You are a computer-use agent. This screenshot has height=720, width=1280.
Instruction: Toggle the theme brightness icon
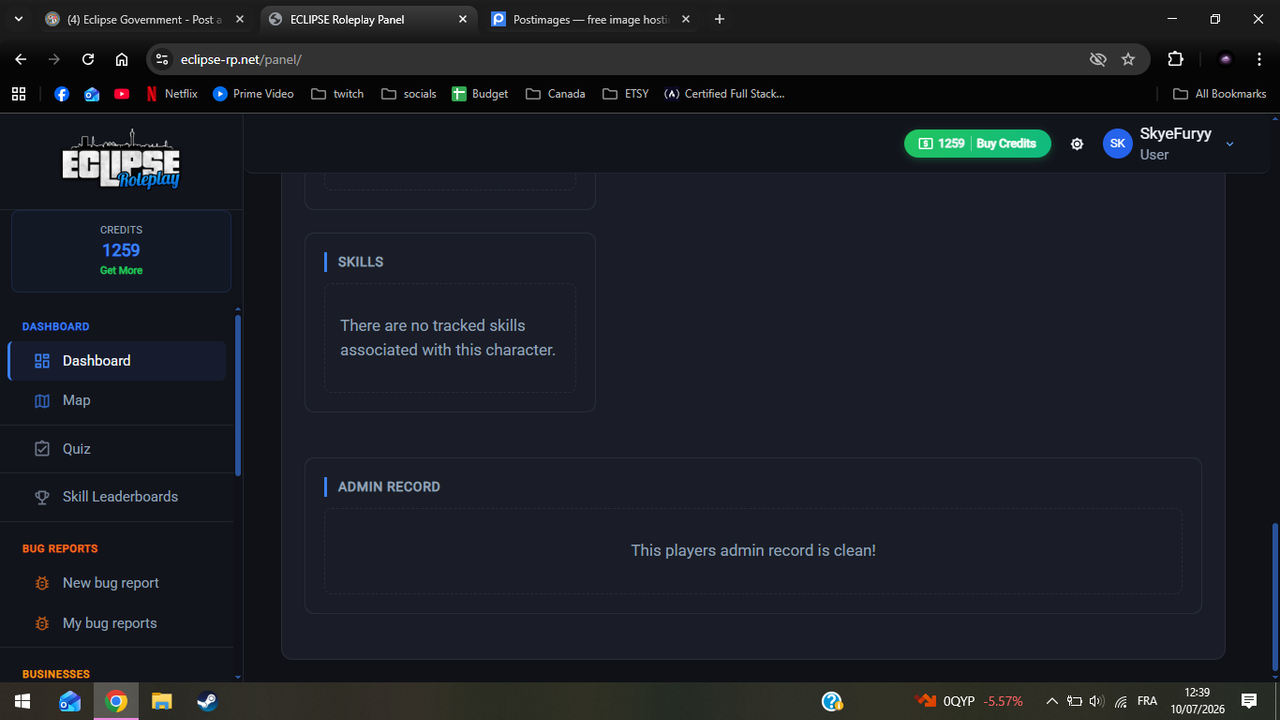tap(1077, 144)
